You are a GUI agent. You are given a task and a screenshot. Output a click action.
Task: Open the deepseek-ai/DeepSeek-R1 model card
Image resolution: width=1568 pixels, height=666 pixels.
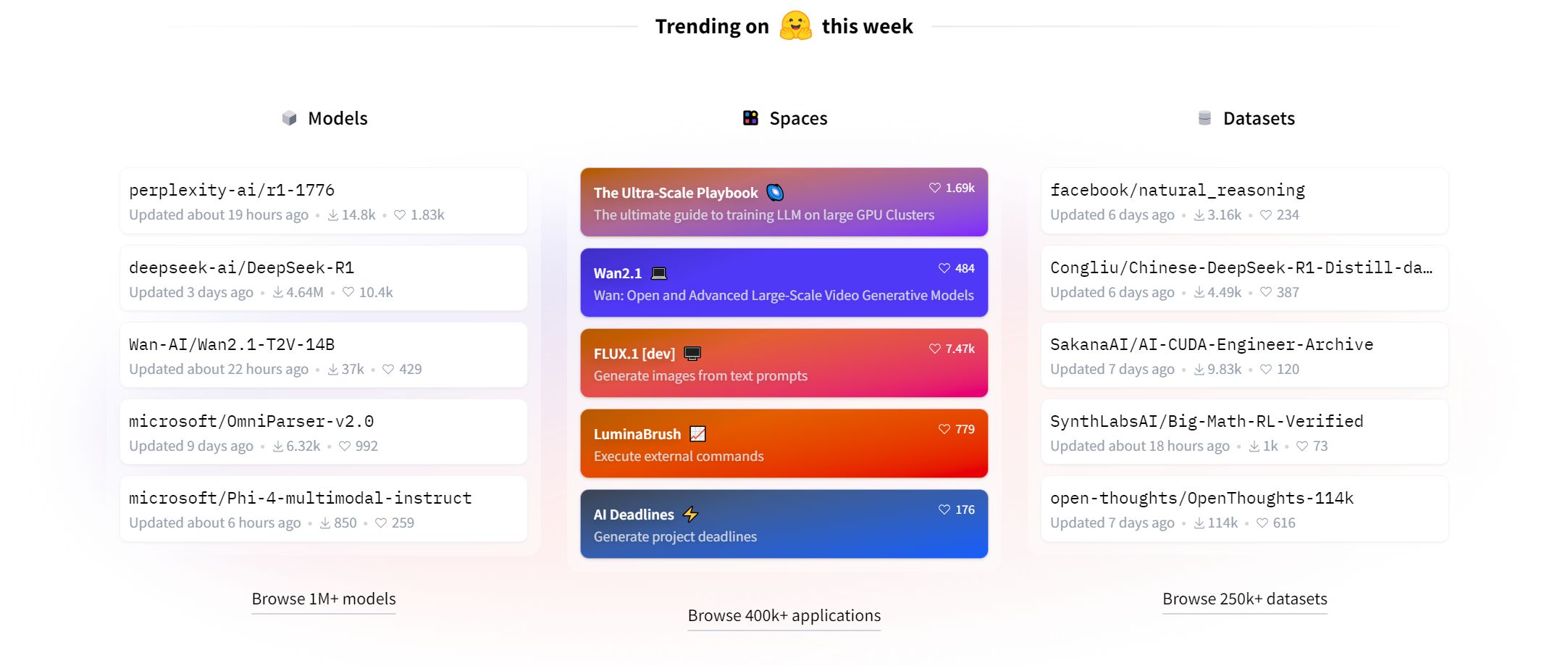324,278
